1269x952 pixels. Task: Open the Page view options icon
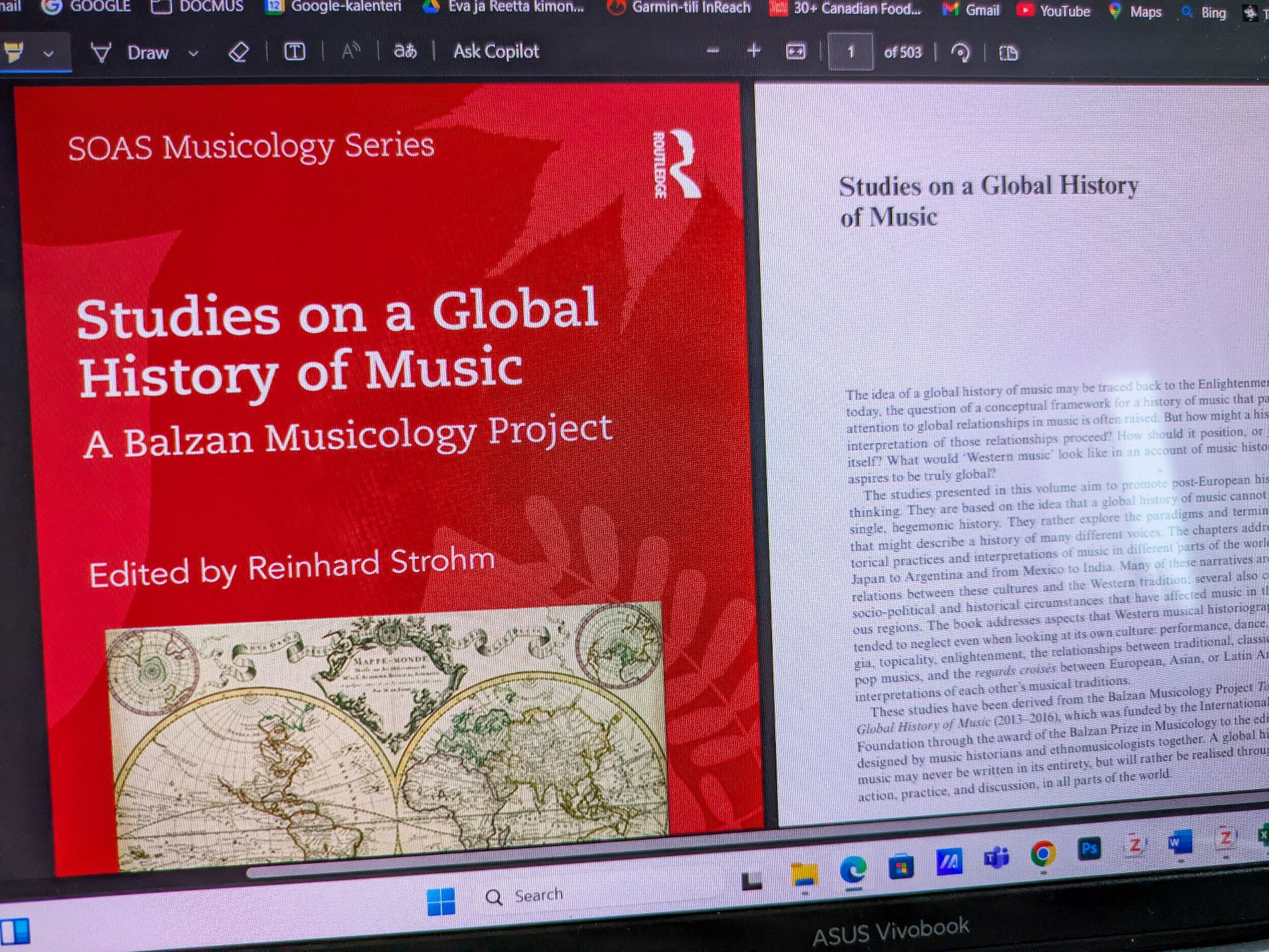(1008, 53)
